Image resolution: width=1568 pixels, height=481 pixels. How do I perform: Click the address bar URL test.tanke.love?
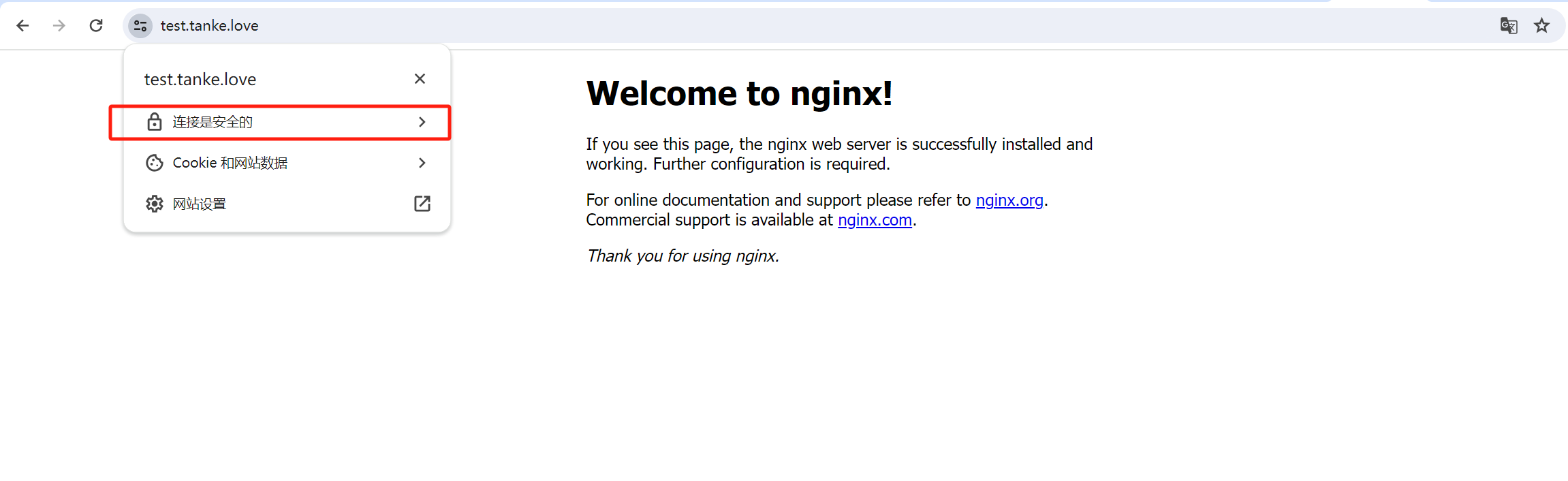pos(209,26)
